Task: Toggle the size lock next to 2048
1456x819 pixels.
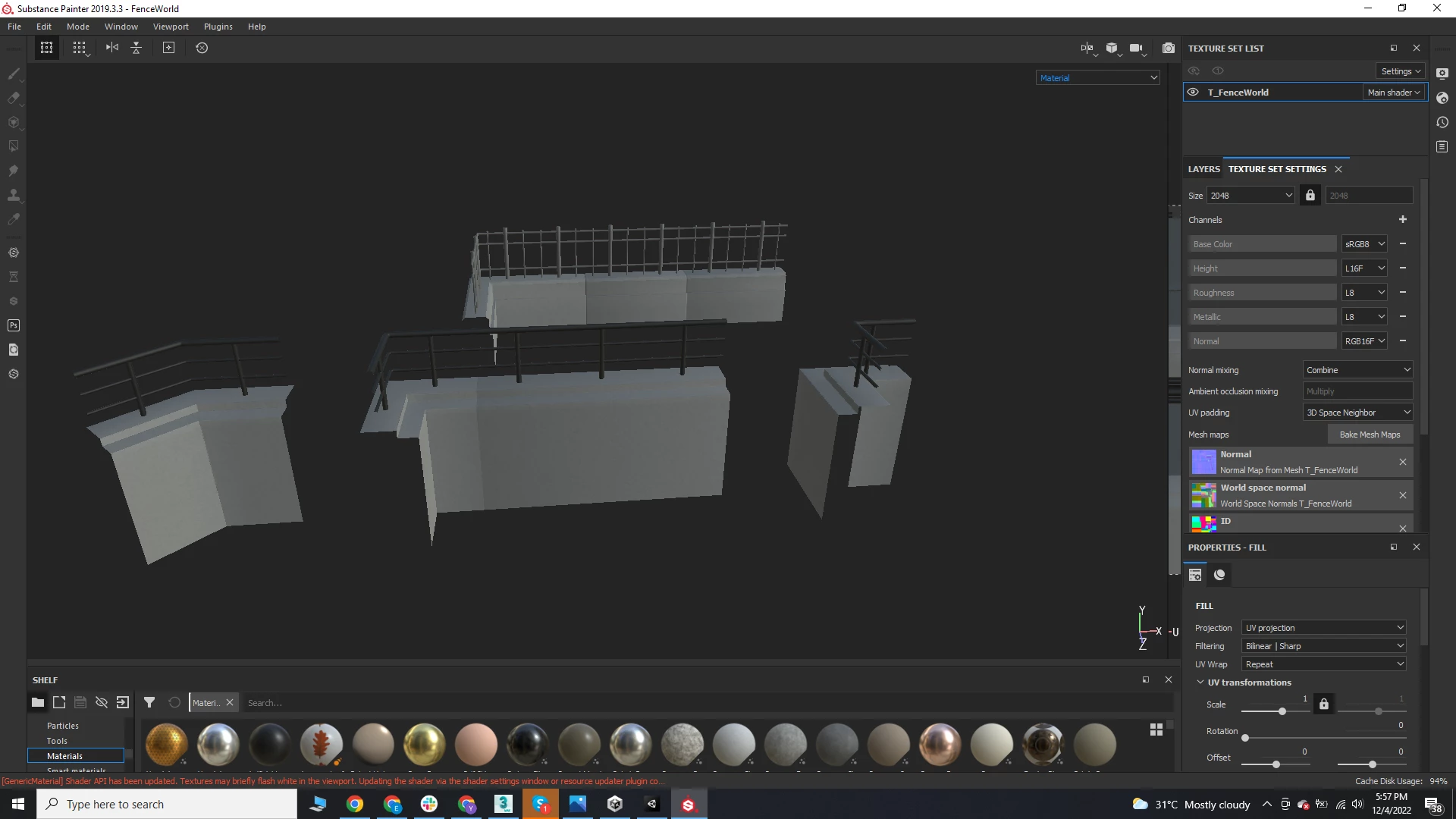Action: [1310, 196]
